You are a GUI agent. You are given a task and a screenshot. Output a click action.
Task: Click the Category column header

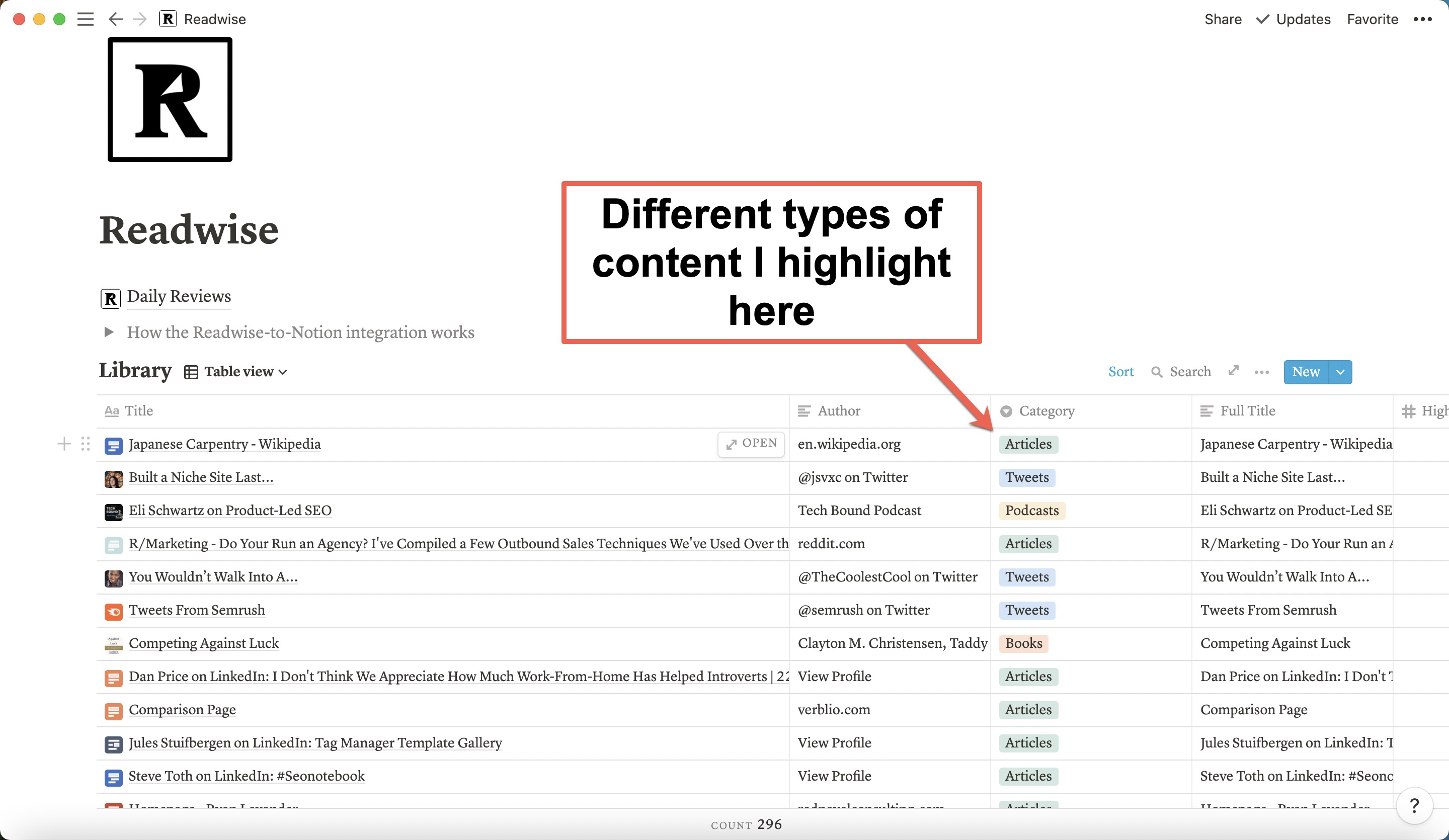click(1091, 411)
